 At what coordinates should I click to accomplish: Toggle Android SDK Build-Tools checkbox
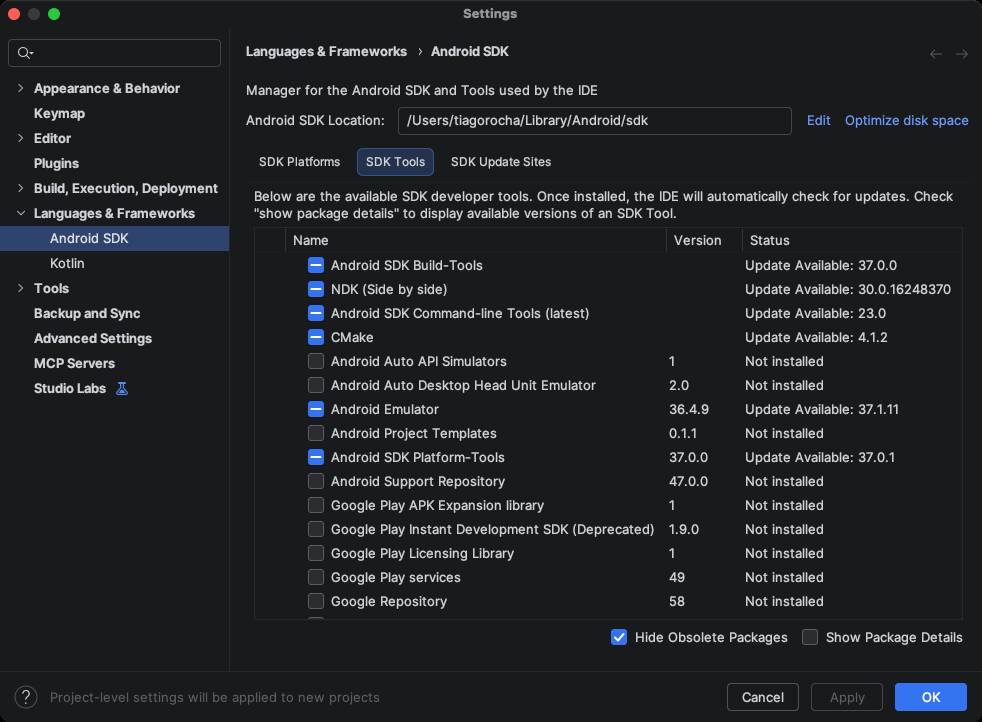[x=316, y=266]
